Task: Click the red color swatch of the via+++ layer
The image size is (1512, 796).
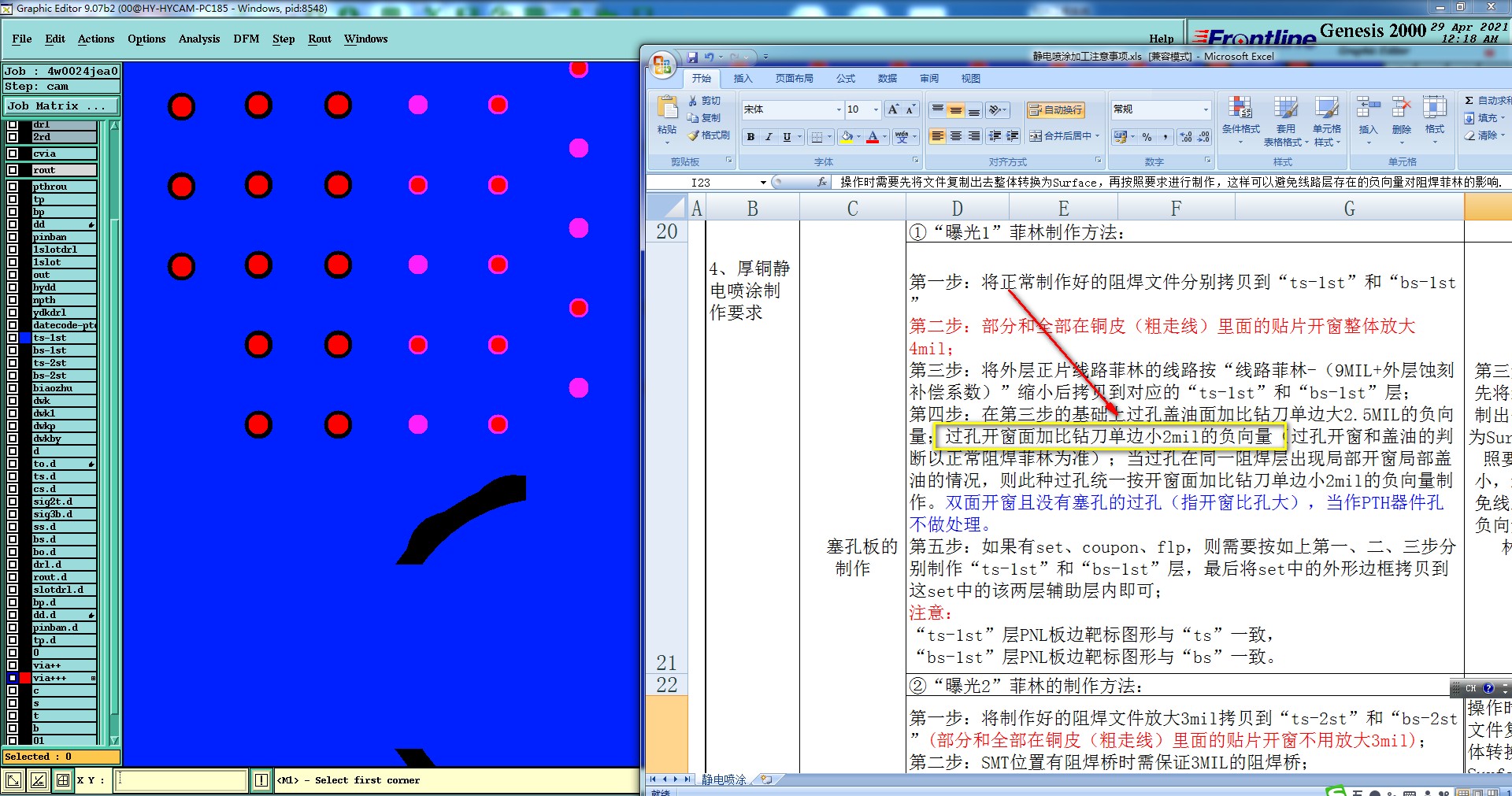Action: click(x=25, y=678)
